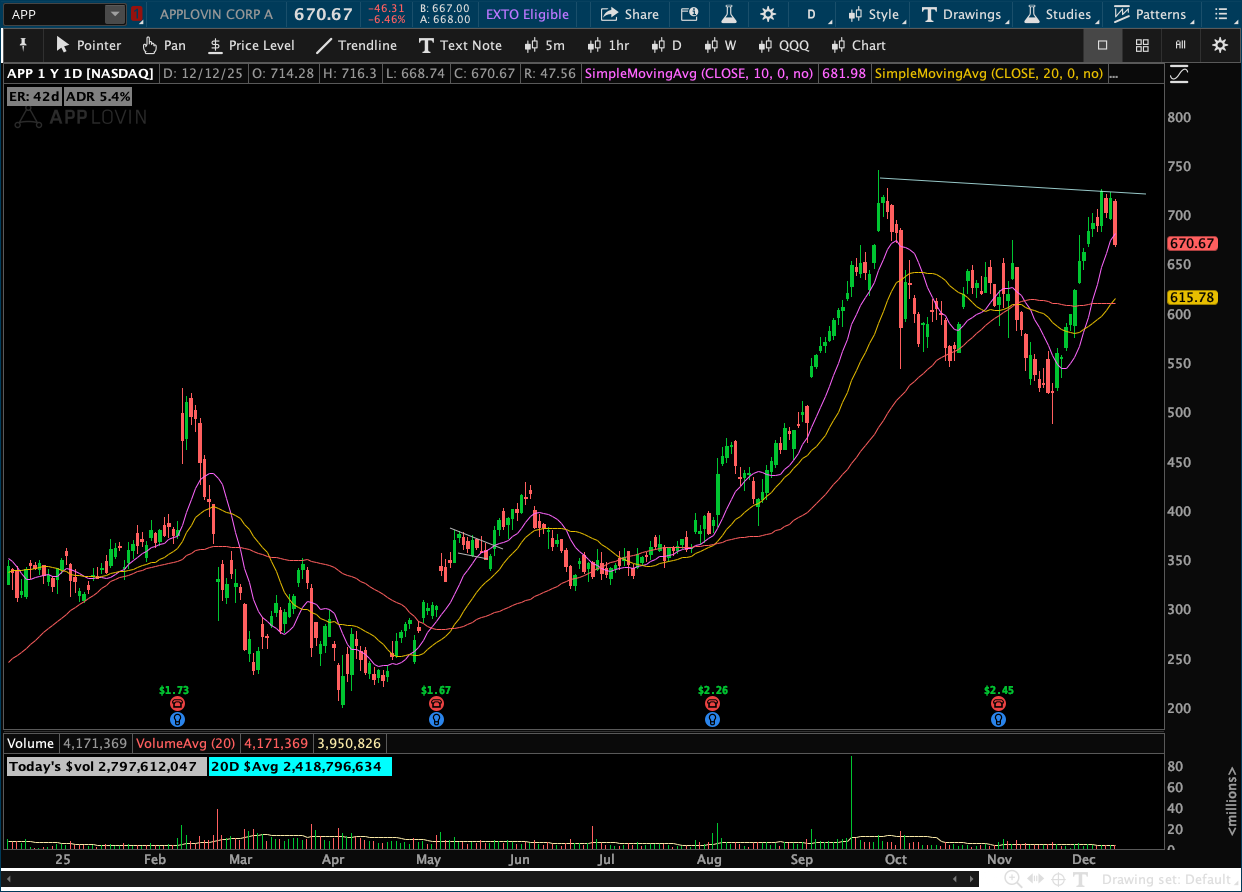This screenshot has height=892, width=1242.
Task: Click the ask price A: 668.00
Action: [x=445, y=20]
